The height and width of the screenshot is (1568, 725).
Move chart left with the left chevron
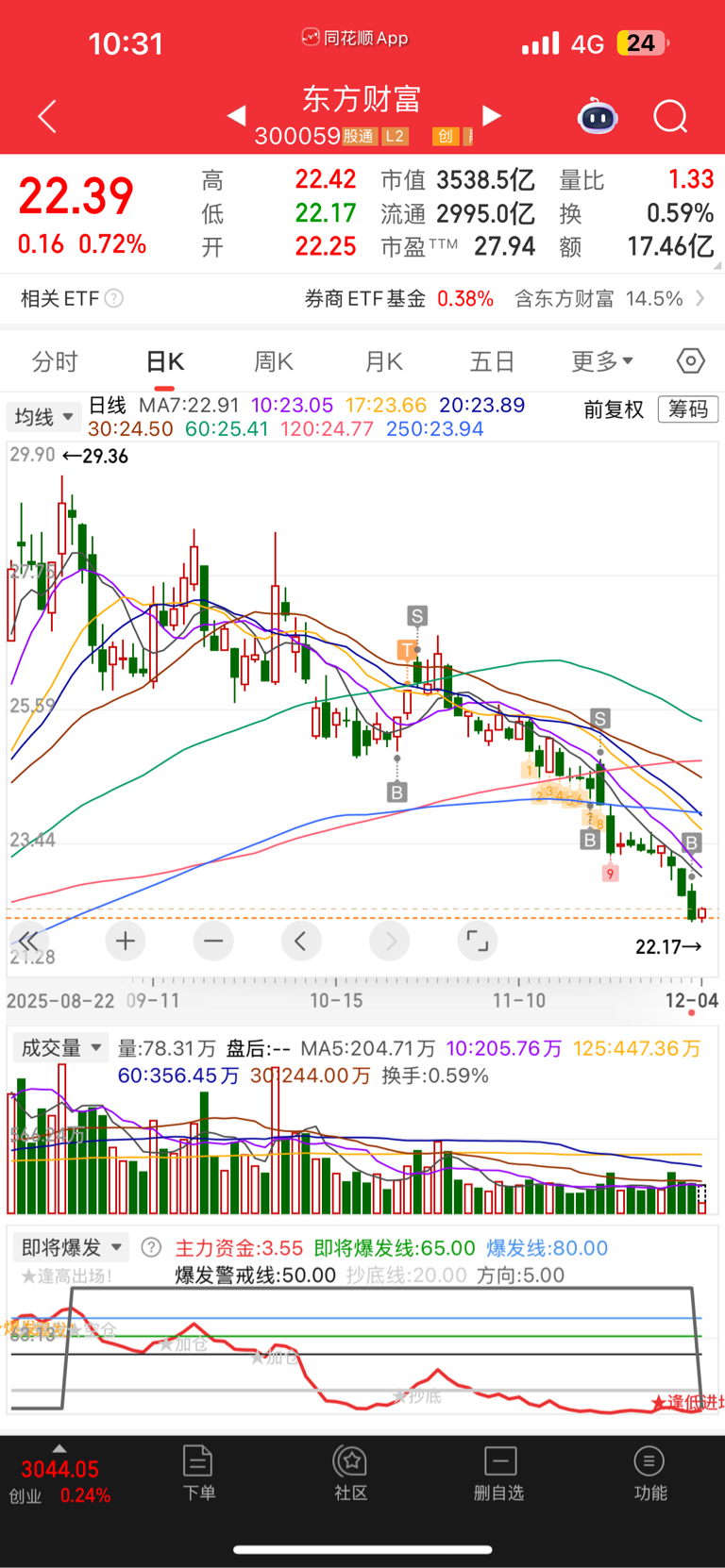(301, 941)
